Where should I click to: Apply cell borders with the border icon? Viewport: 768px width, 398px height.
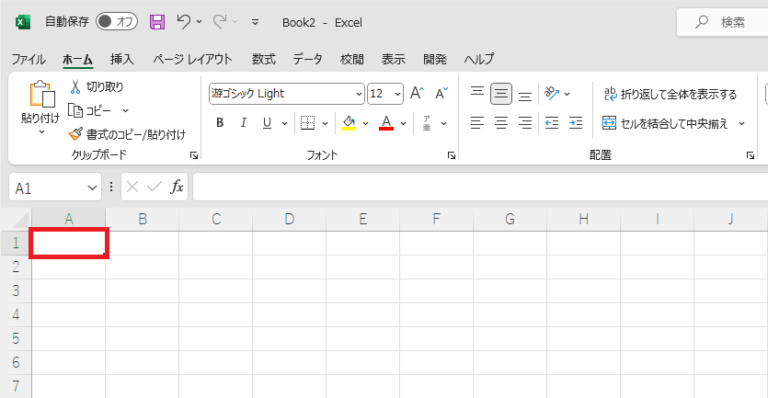point(308,123)
